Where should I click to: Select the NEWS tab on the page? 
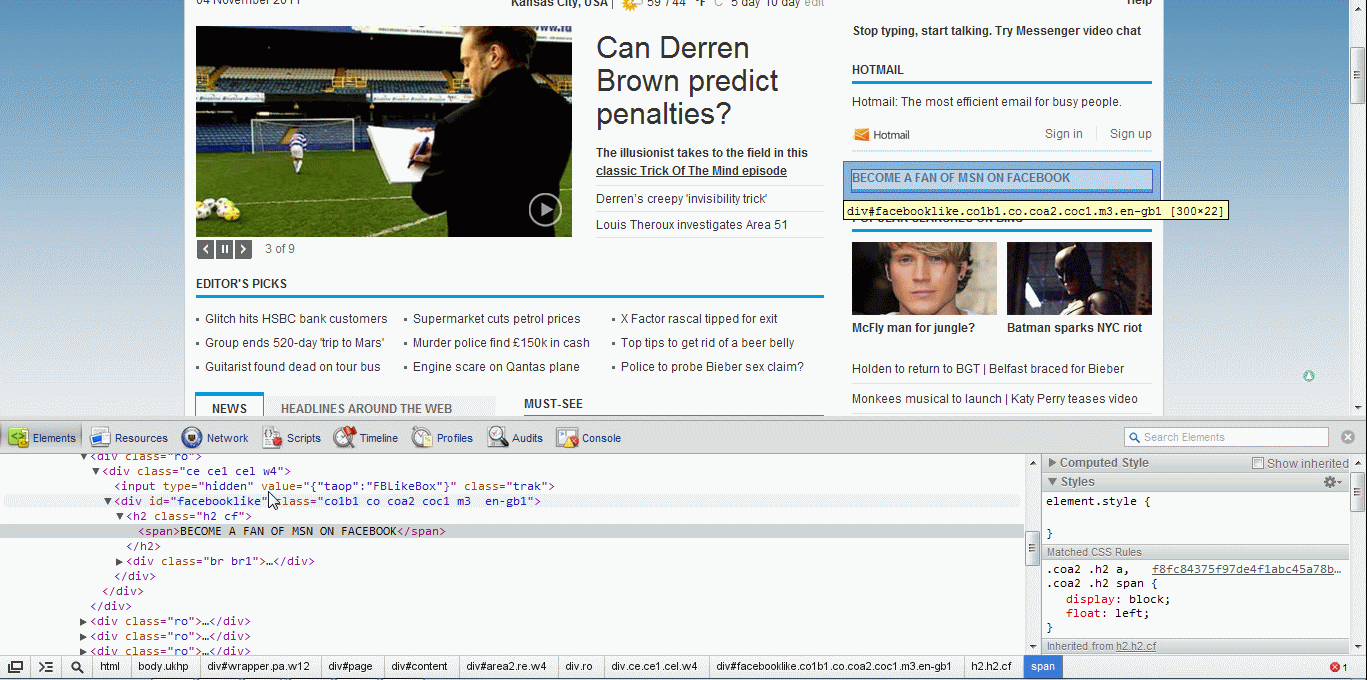coord(229,408)
